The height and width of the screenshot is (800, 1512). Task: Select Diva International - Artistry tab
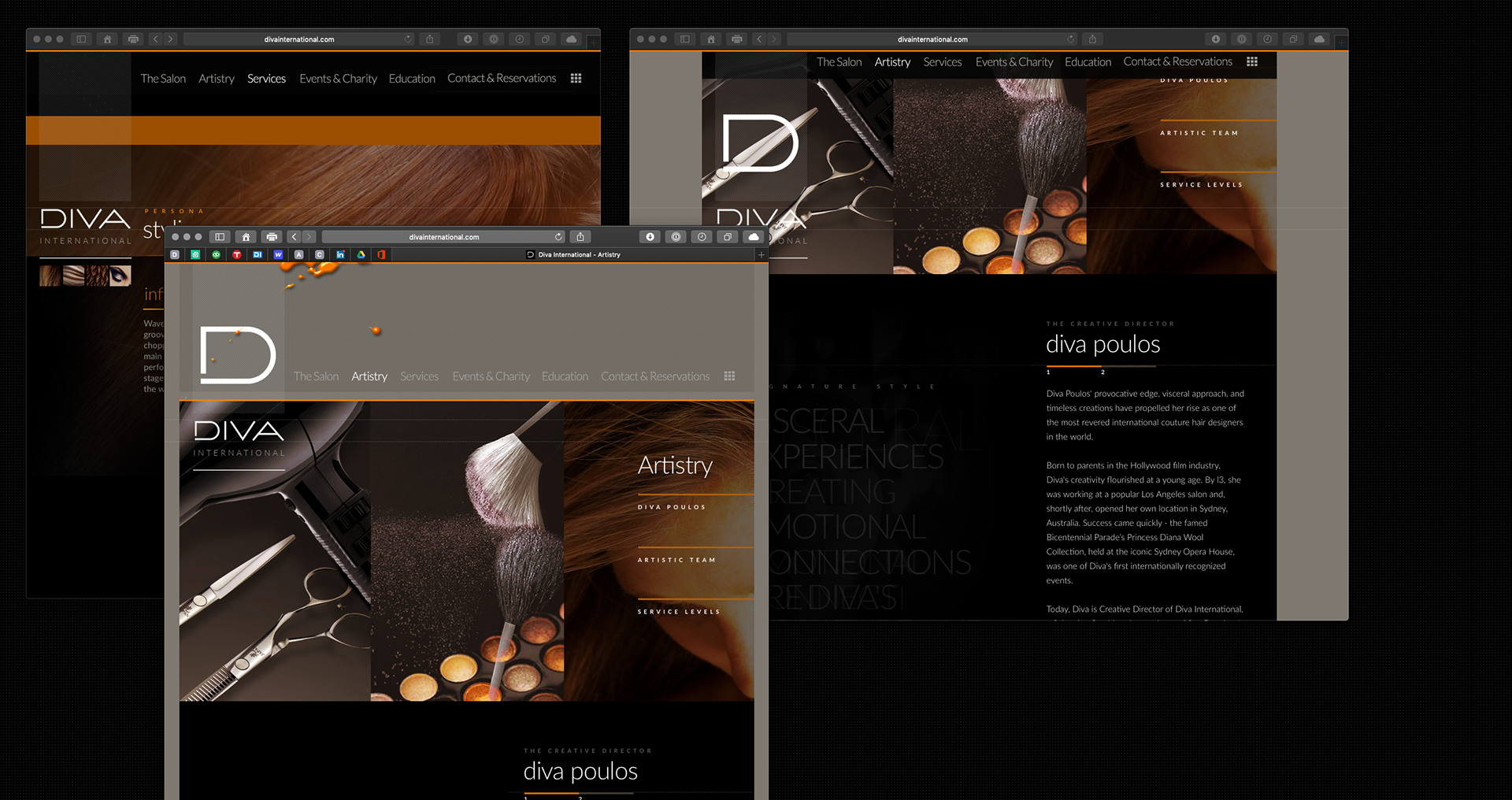[x=573, y=255]
